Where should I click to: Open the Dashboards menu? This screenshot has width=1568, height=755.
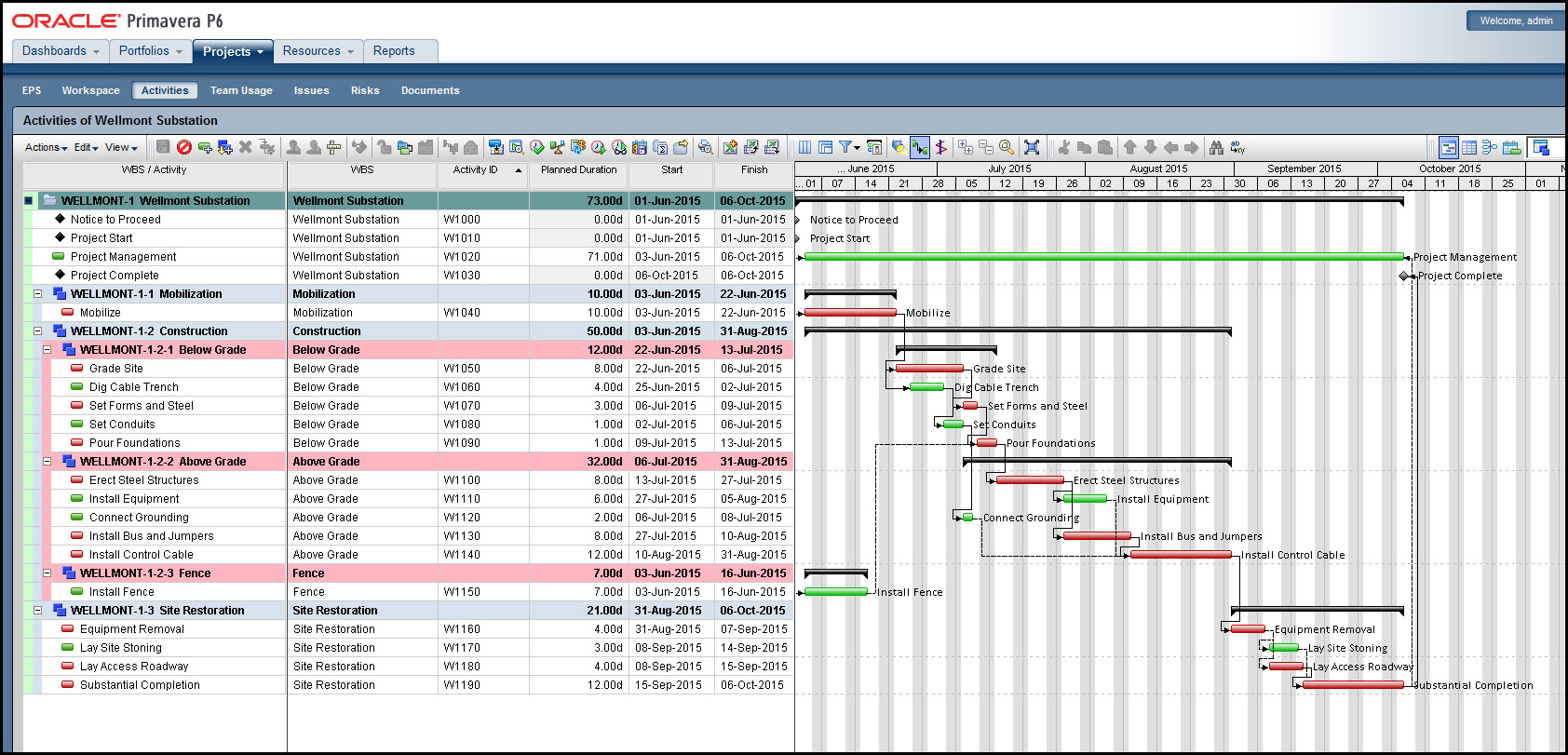pos(61,51)
